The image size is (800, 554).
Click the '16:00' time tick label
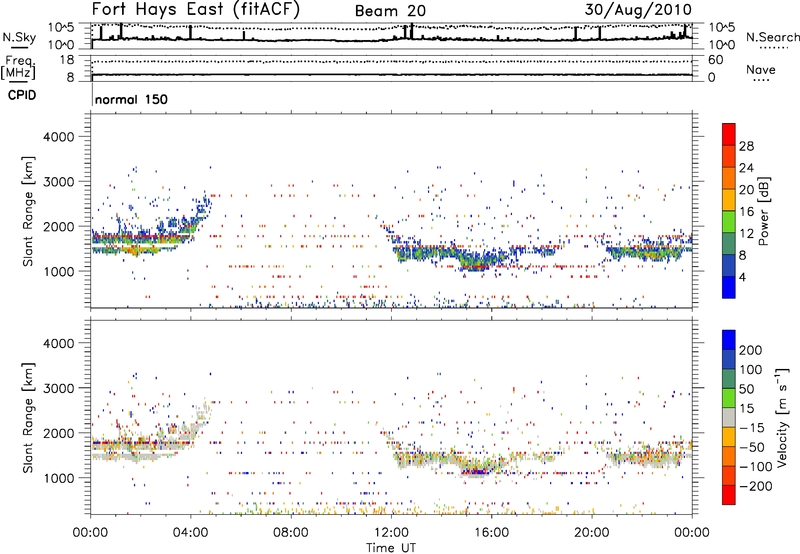point(491,533)
